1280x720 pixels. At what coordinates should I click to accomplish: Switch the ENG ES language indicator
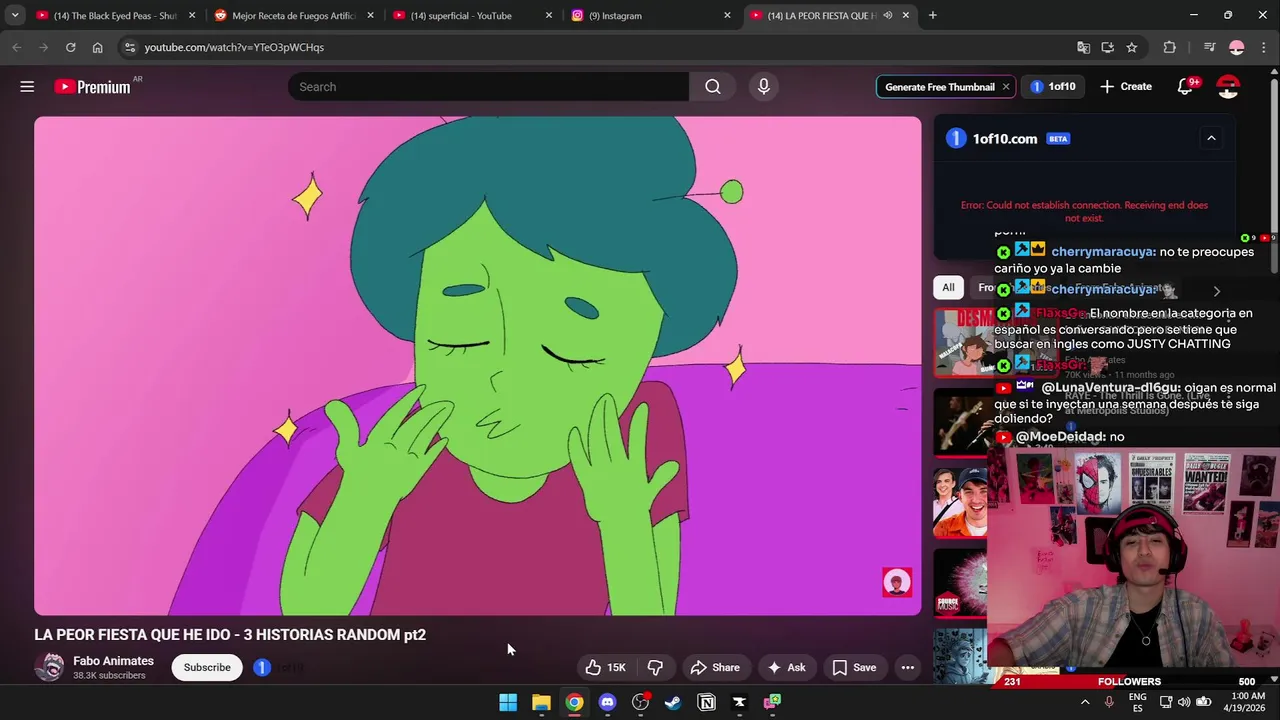pos(1137,702)
